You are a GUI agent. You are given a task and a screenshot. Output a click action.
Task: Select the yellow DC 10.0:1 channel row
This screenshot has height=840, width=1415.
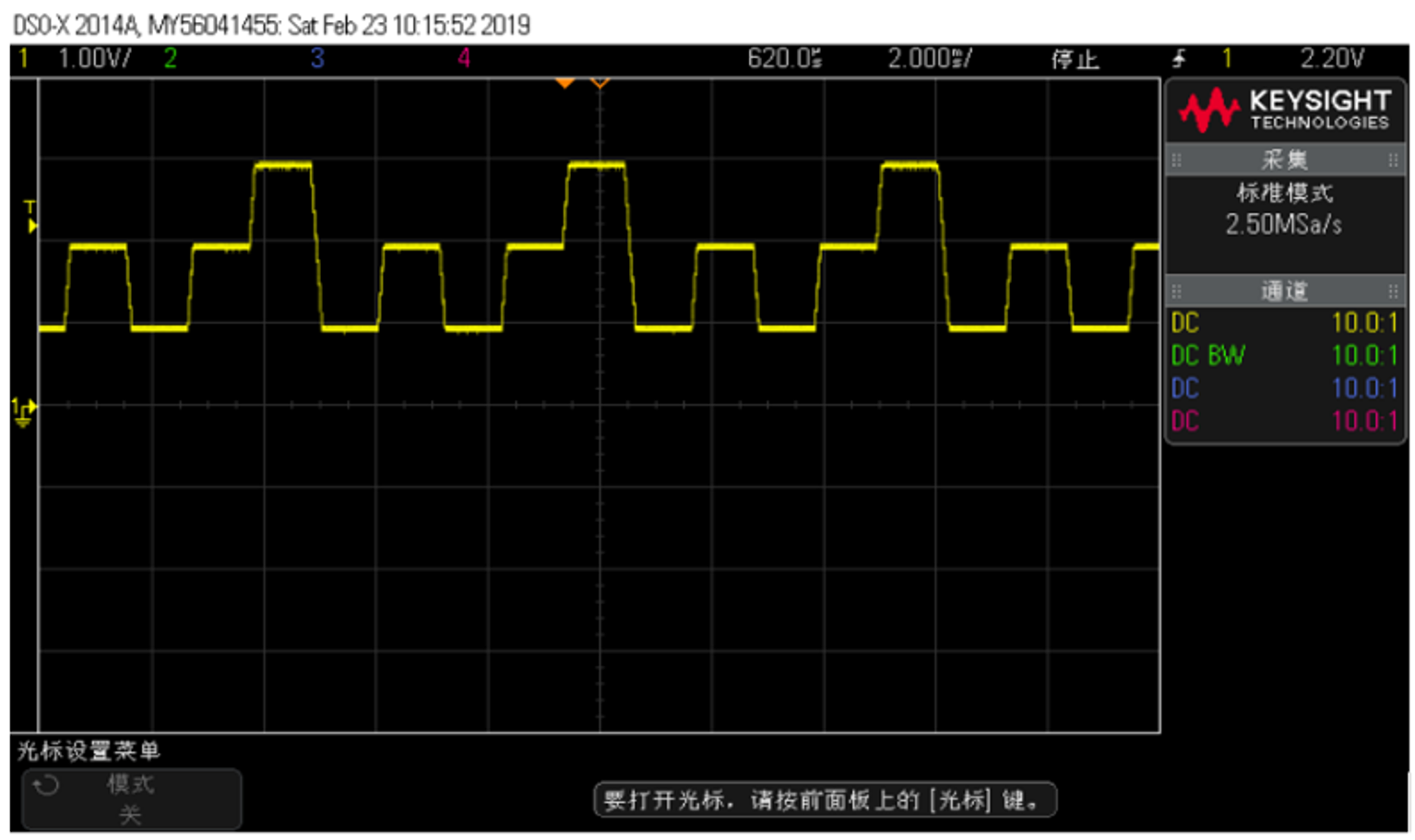[1284, 324]
